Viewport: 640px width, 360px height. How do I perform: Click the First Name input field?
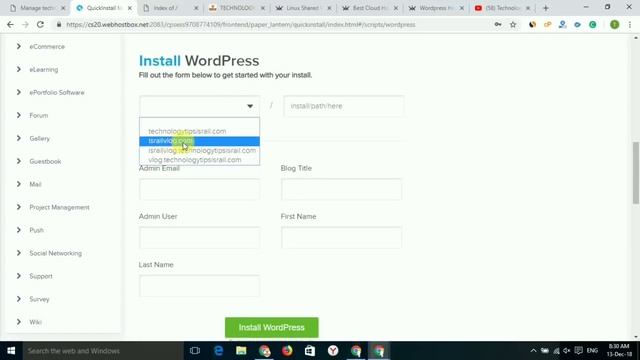coord(341,238)
